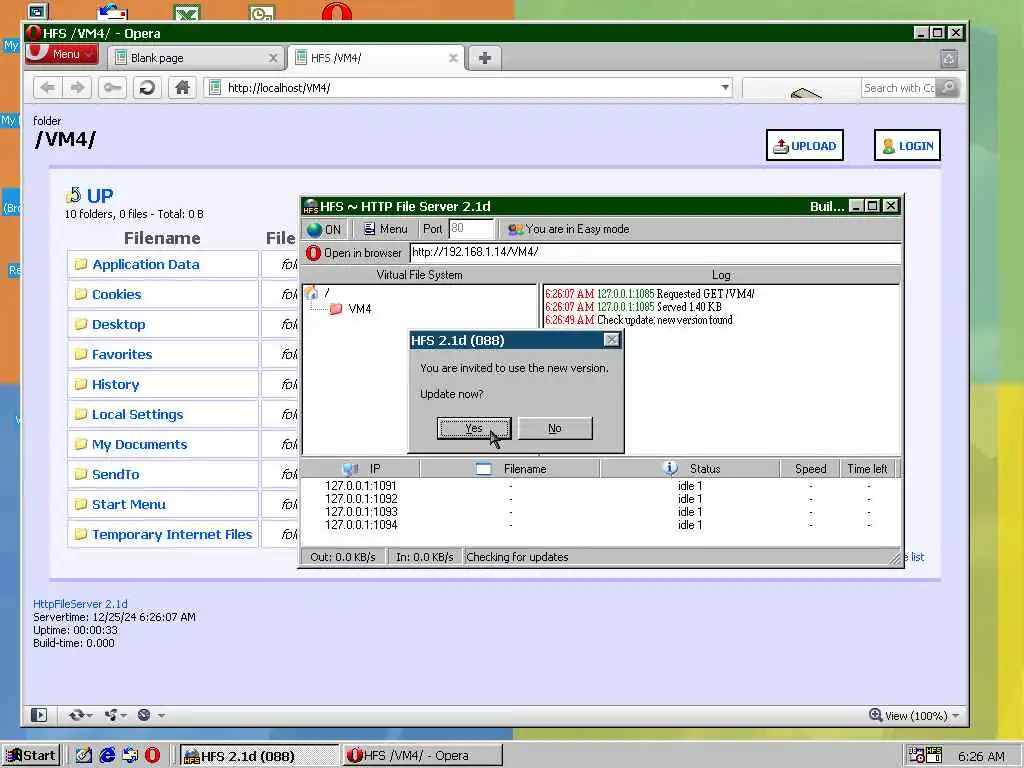This screenshot has height=768, width=1024.
Task: Open the Desktop folder link
Action: pos(118,325)
